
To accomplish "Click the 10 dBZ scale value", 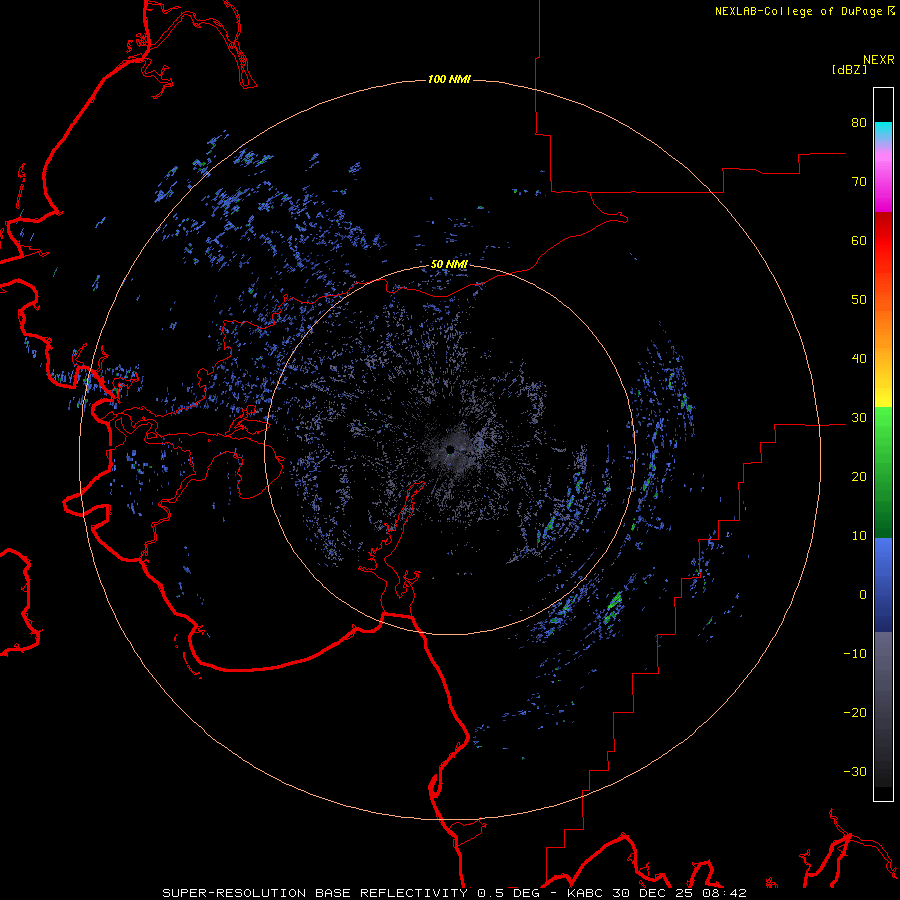I will 859,536.
